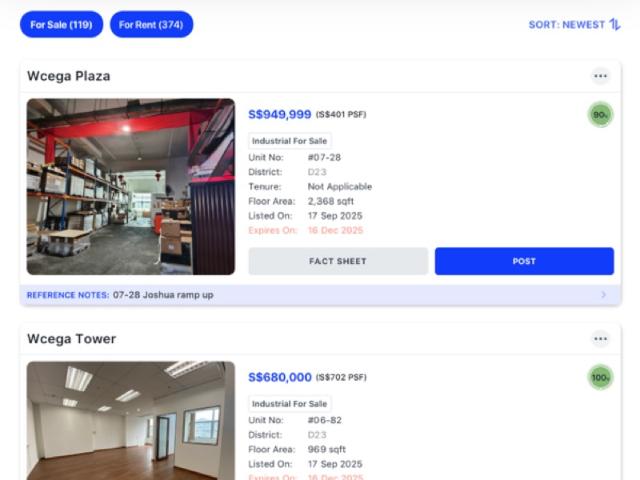This screenshot has height=480, width=640.
Task: Click the S$680,000 price
Action: coord(280,377)
